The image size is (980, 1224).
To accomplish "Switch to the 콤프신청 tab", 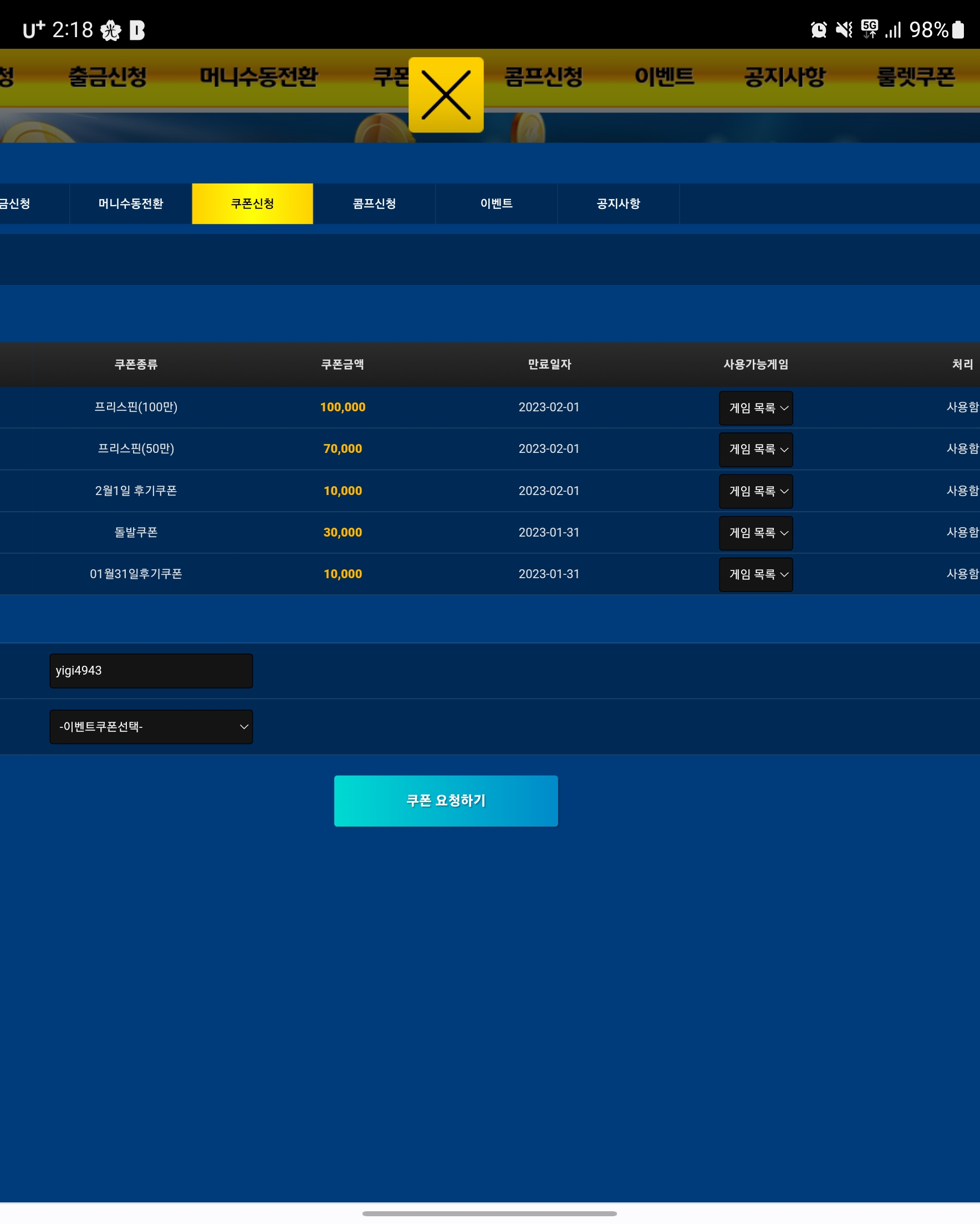I will click(x=374, y=203).
